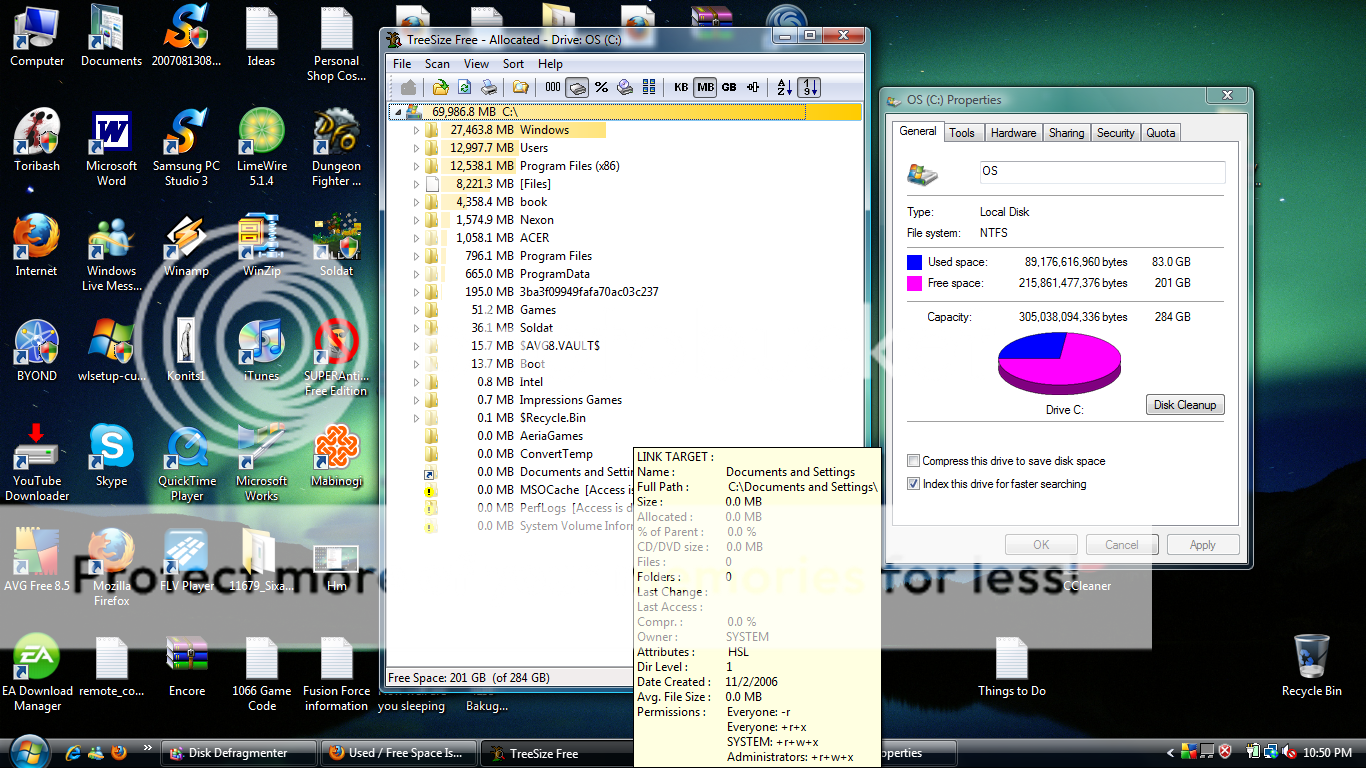Click the disk usage pie chart
The width and height of the screenshot is (1366, 768).
(x=1059, y=363)
